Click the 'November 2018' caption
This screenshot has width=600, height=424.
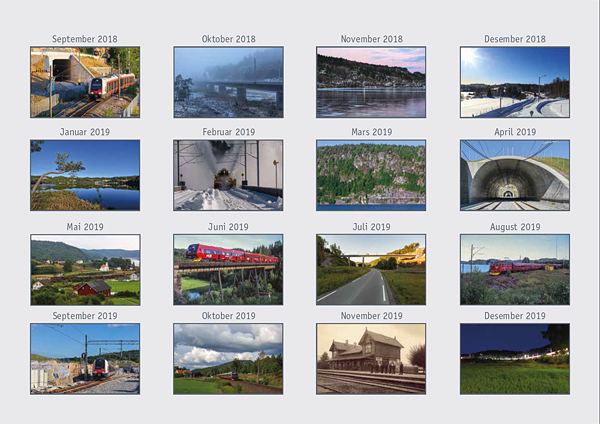tap(372, 39)
